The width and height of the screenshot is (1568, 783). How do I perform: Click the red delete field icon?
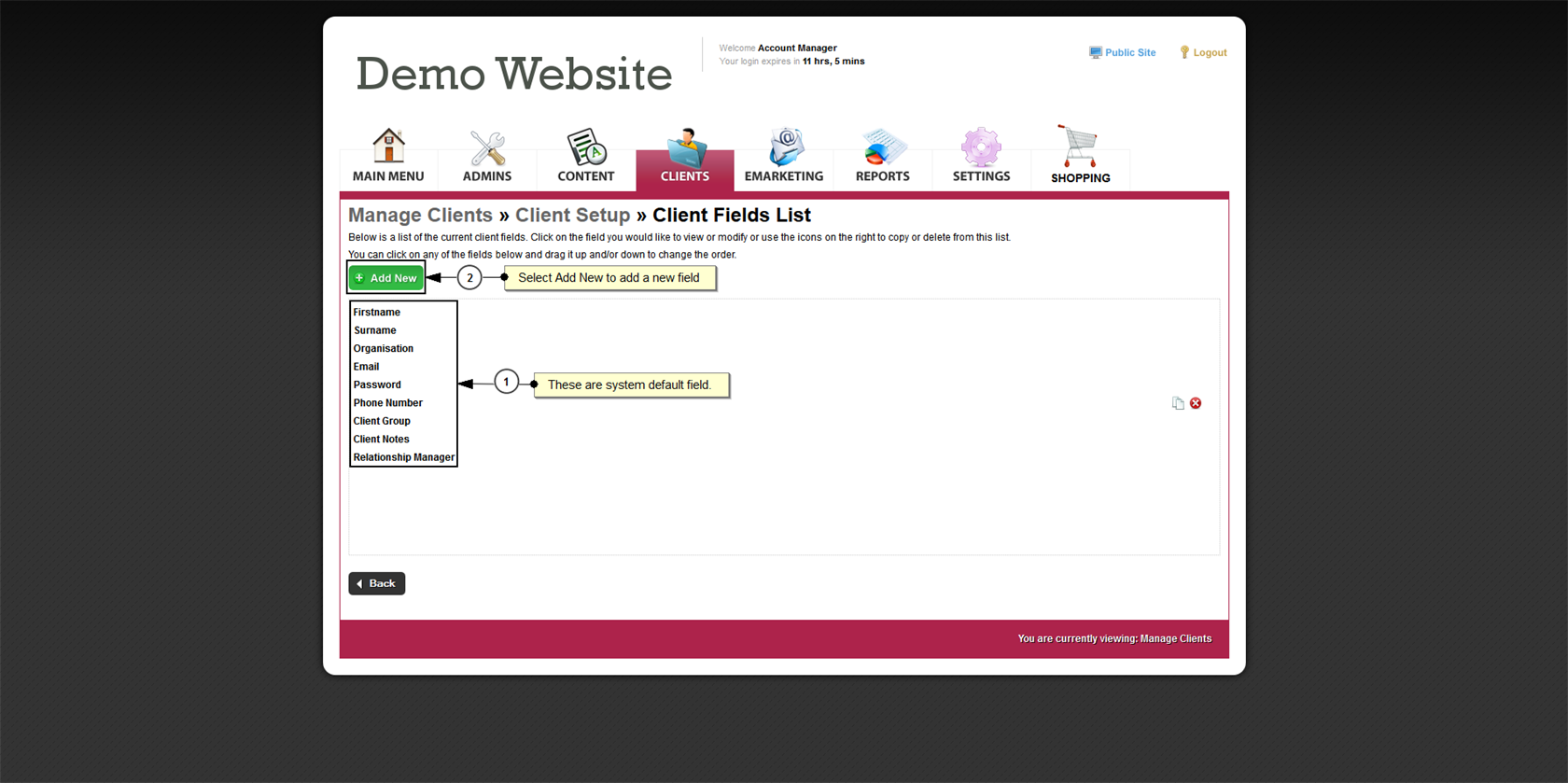pos(1196,403)
